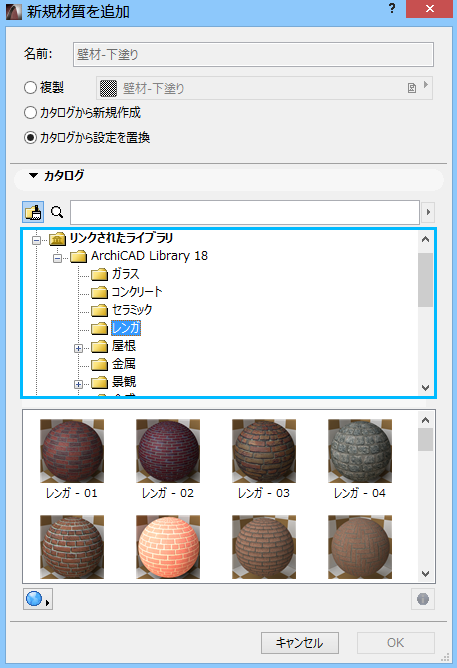This screenshot has height=668, width=457.
Task: Select brick sphere thumbnail below レンガ - 01
Action: (72, 547)
